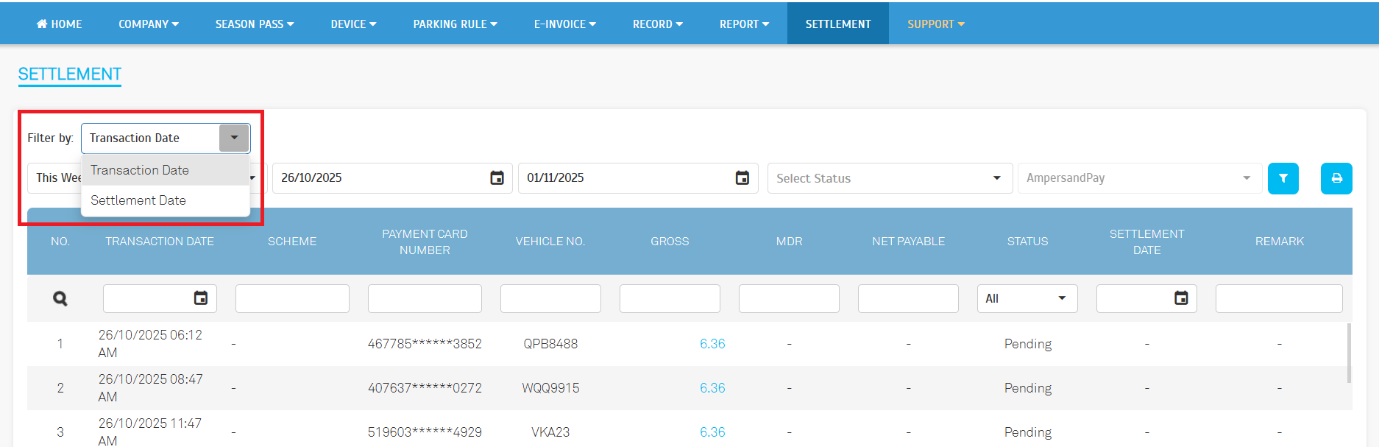Viewport: 1379px width, 447px height.
Task: Click the blue filter funnel icon button
Action: [x=1282, y=179]
